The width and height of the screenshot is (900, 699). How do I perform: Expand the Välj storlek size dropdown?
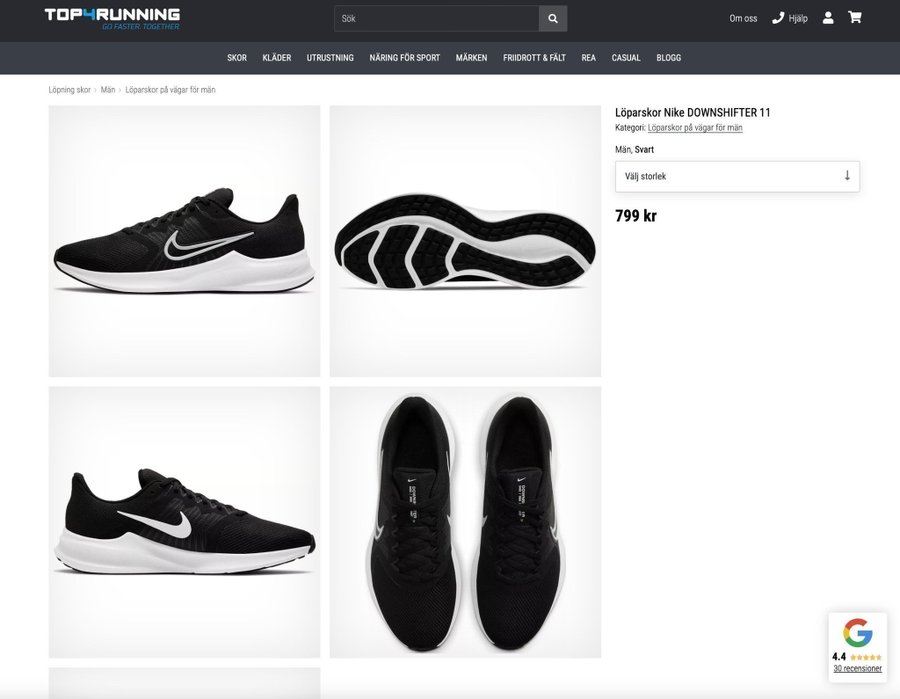[x=737, y=176]
